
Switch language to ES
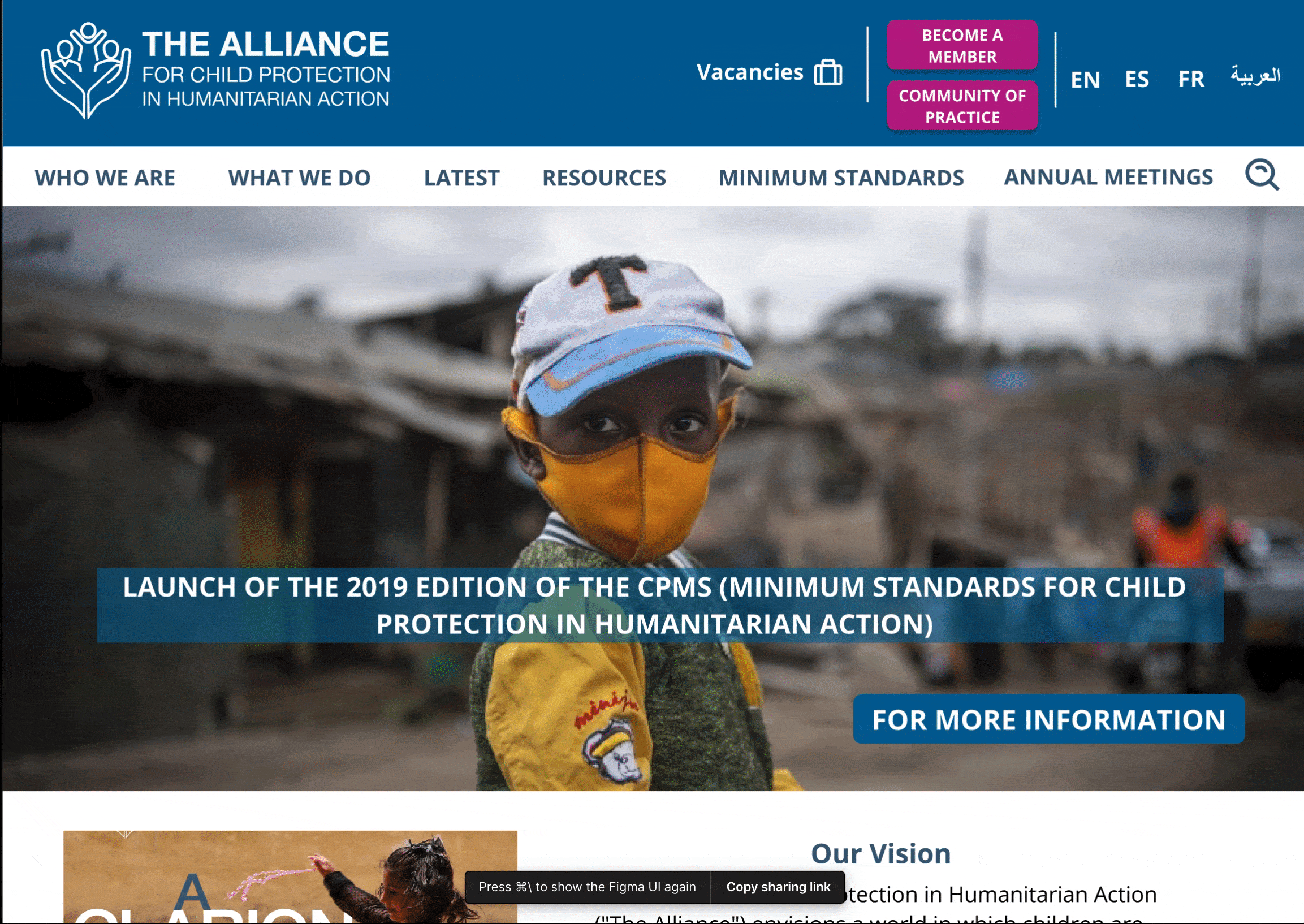1137,80
